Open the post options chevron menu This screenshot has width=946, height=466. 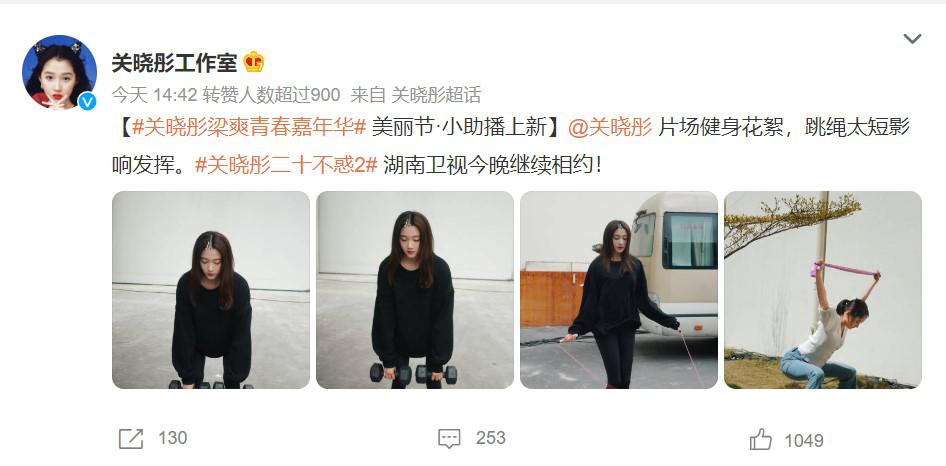(x=912, y=39)
